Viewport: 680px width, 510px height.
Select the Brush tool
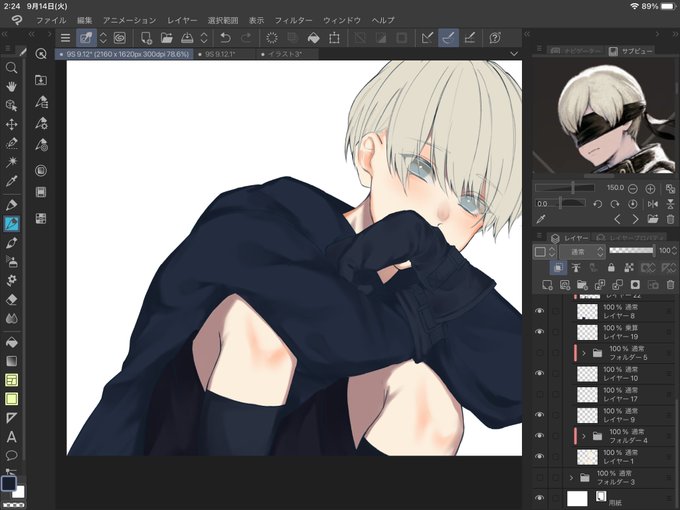click(x=11, y=243)
